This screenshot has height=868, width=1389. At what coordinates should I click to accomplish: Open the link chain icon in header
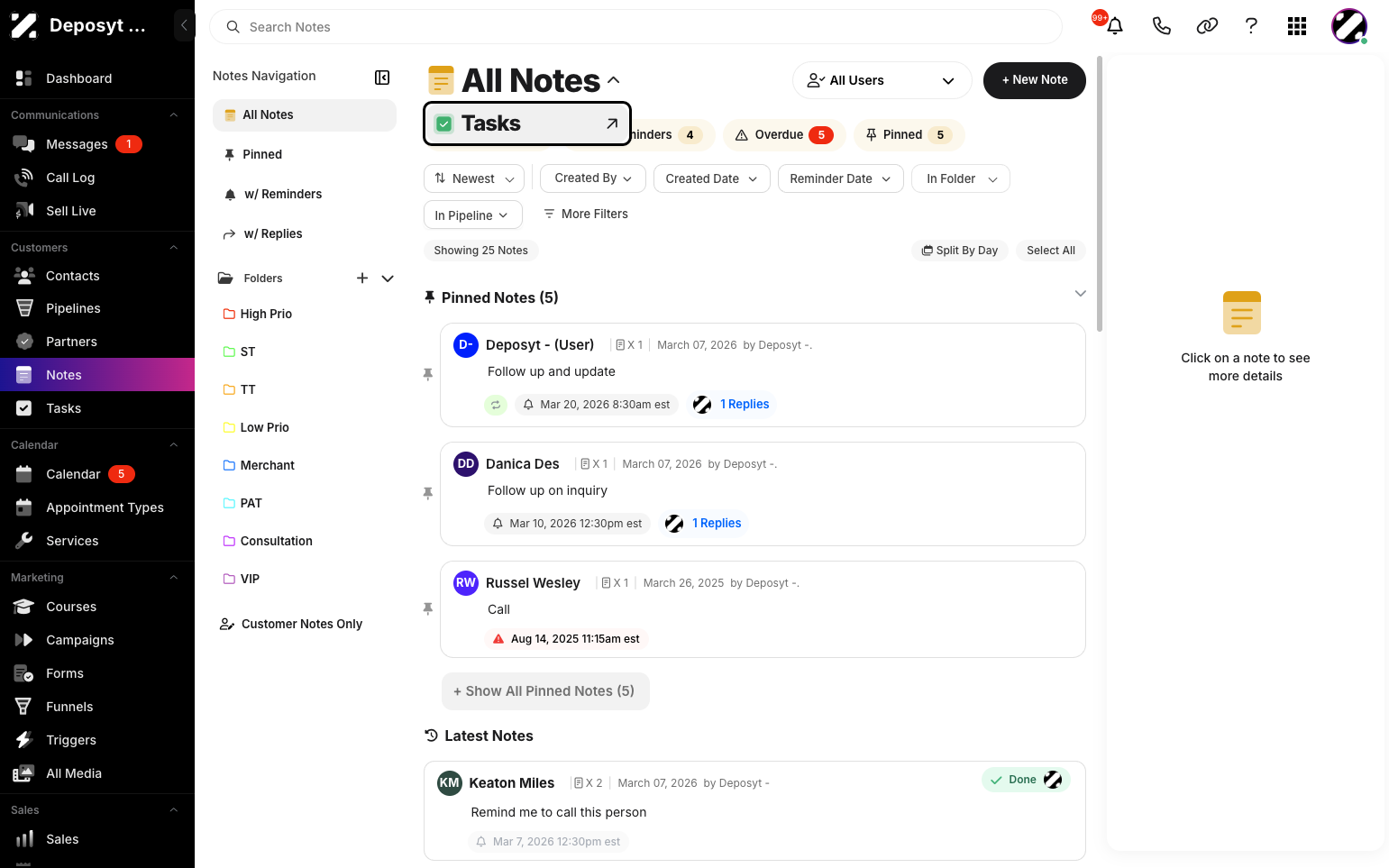click(x=1207, y=26)
